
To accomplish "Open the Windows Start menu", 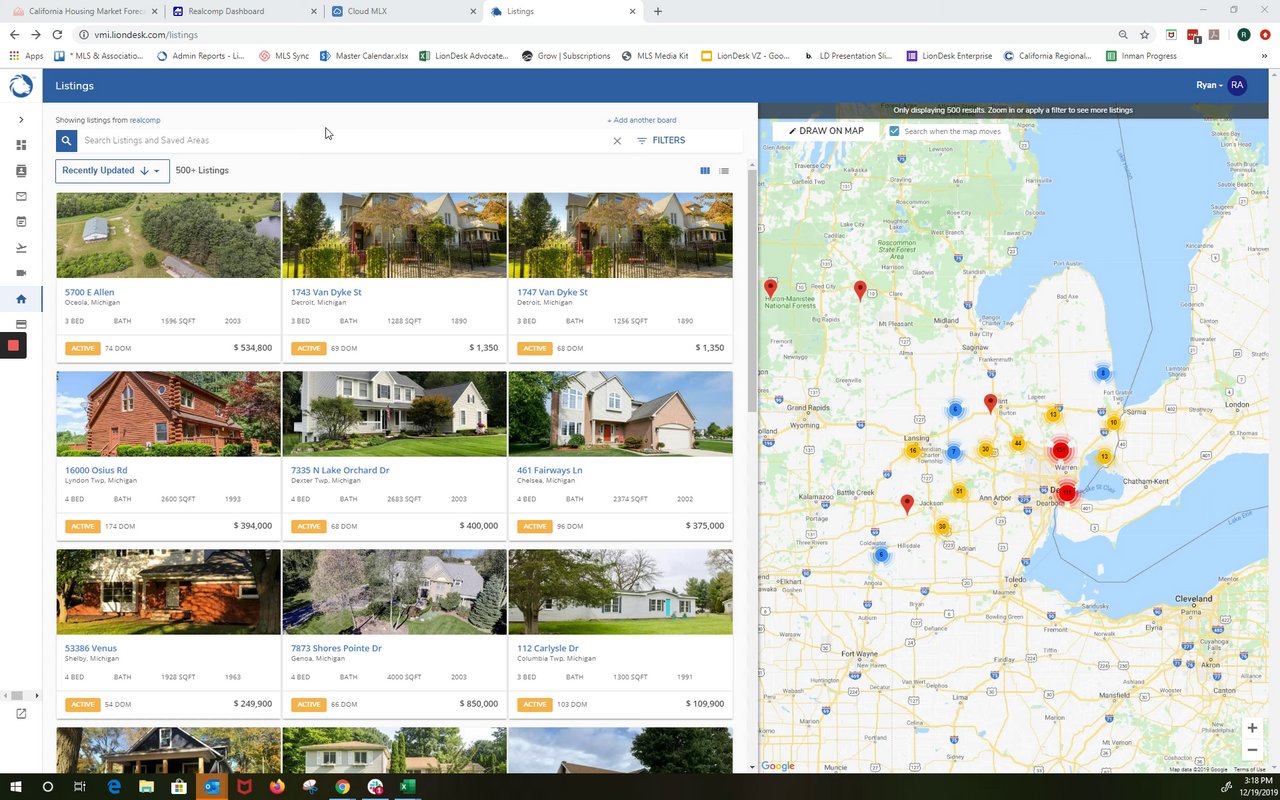I will pos(16,787).
